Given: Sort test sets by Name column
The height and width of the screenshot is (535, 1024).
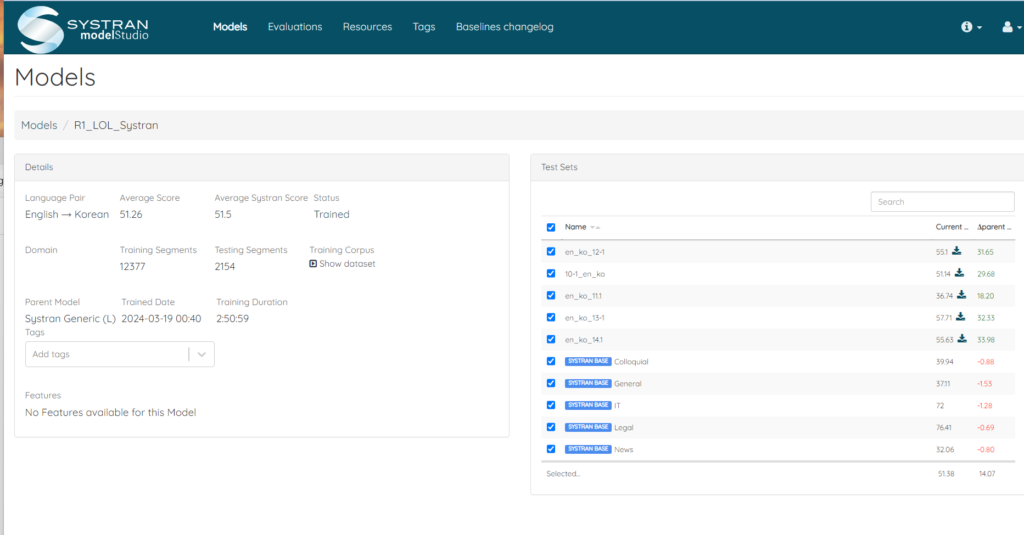Looking at the screenshot, I should [576, 227].
